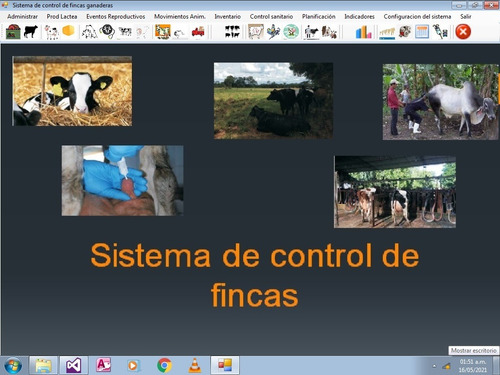The image size is (500, 375).
Task: Click the cartoon dairy cow icon
Action: point(52,32)
